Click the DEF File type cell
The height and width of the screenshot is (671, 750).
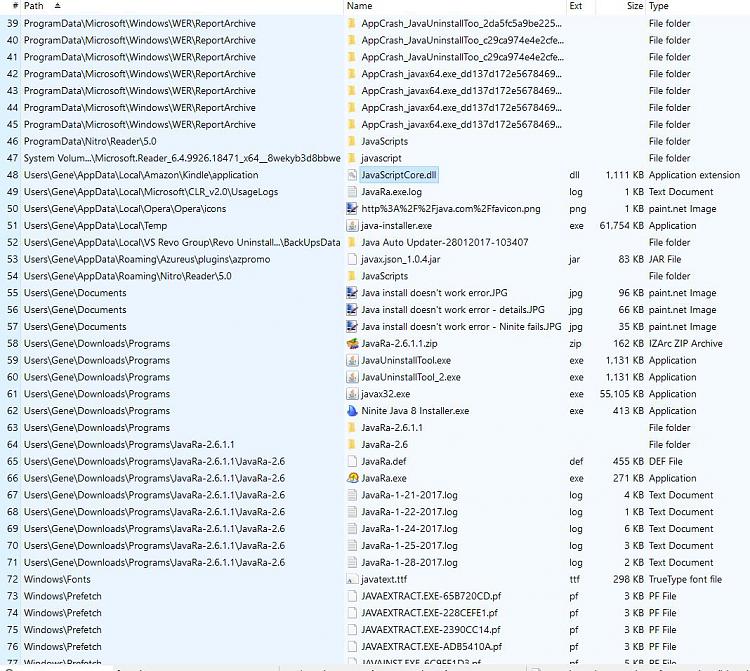click(x=665, y=462)
